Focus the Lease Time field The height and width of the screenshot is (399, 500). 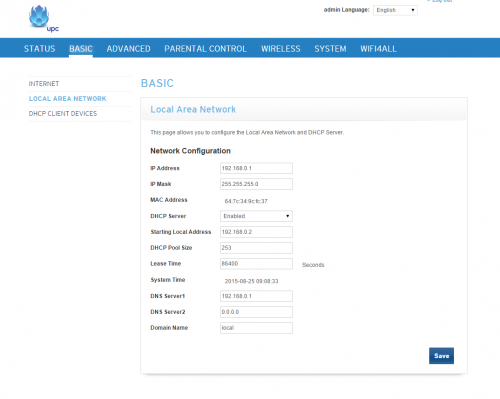click(256, 264)
